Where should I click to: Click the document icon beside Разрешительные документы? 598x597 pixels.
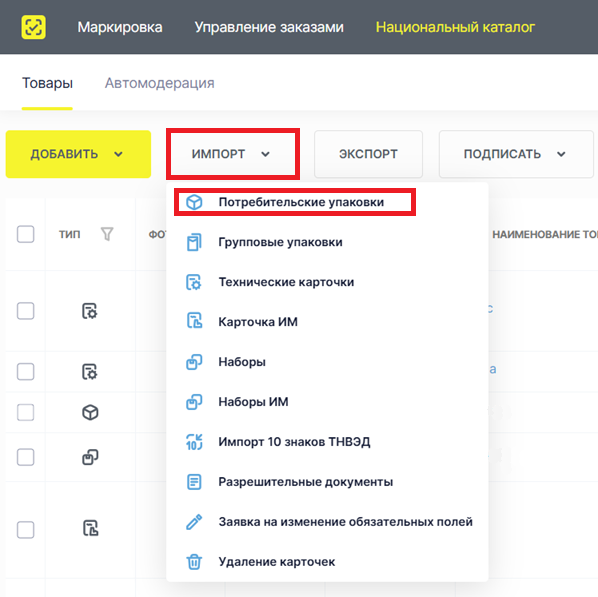[x=194, y=482]
